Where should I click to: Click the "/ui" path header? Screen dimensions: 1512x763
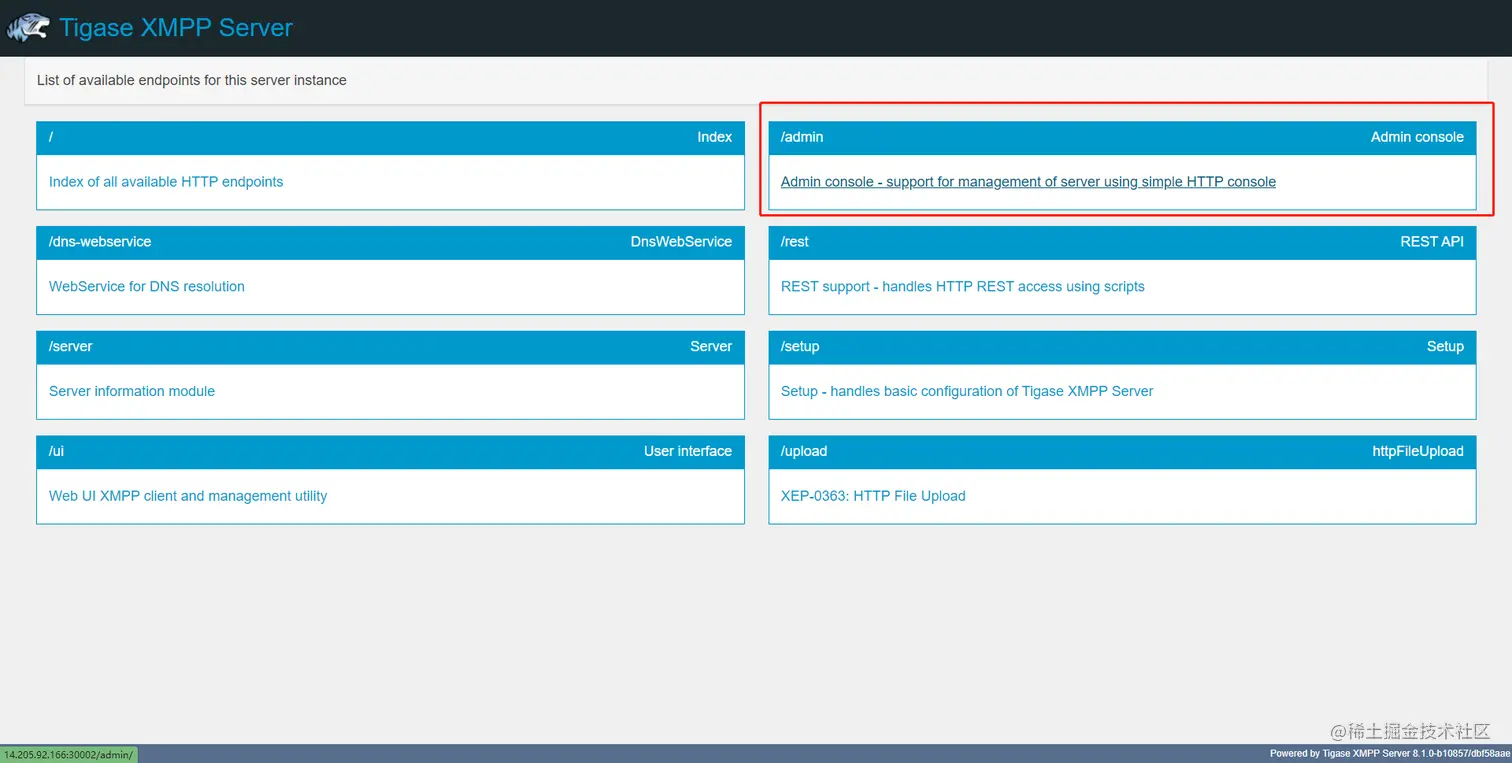[57, 452]
